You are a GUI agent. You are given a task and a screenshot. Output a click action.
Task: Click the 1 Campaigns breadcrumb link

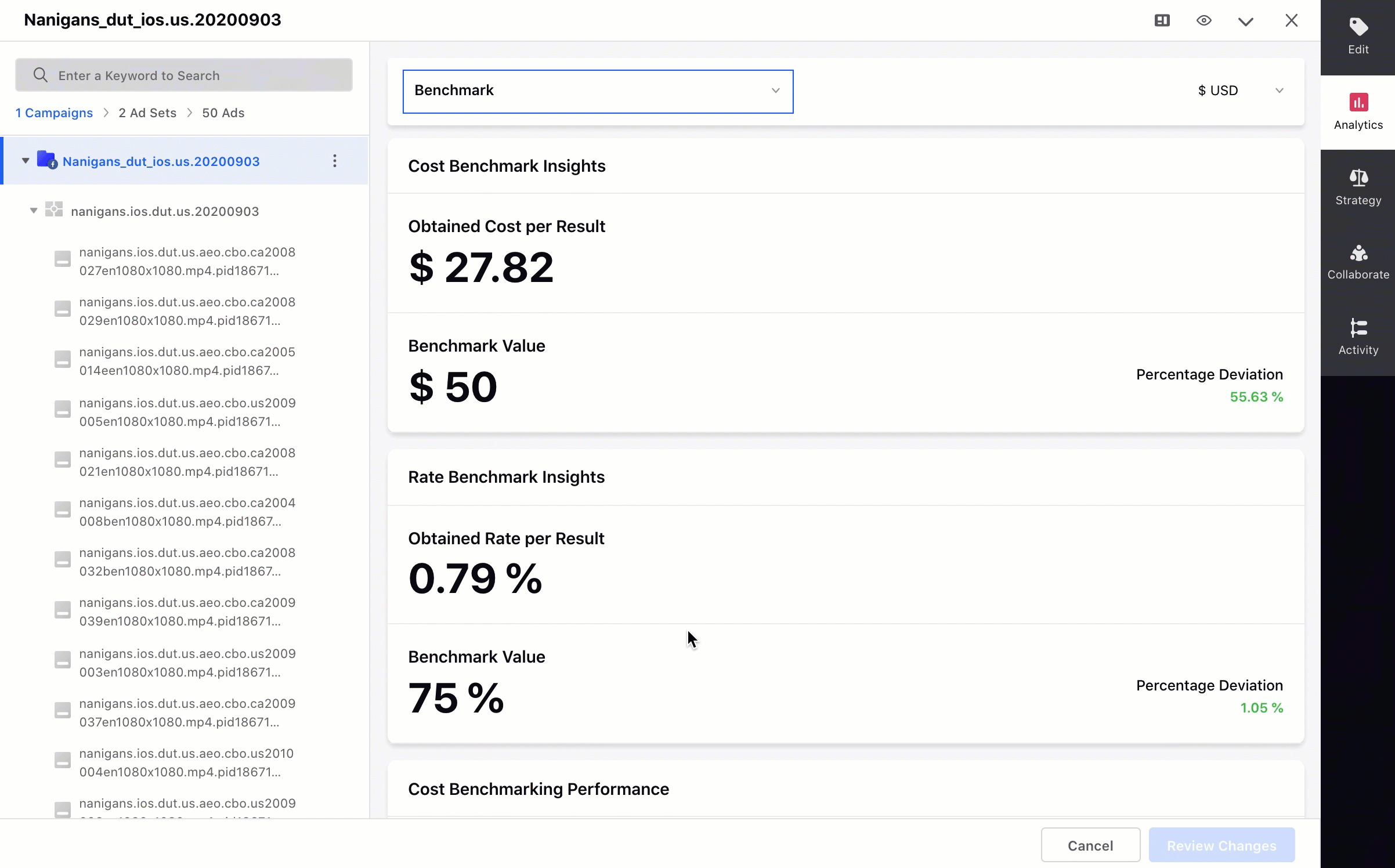click(53, 112)
